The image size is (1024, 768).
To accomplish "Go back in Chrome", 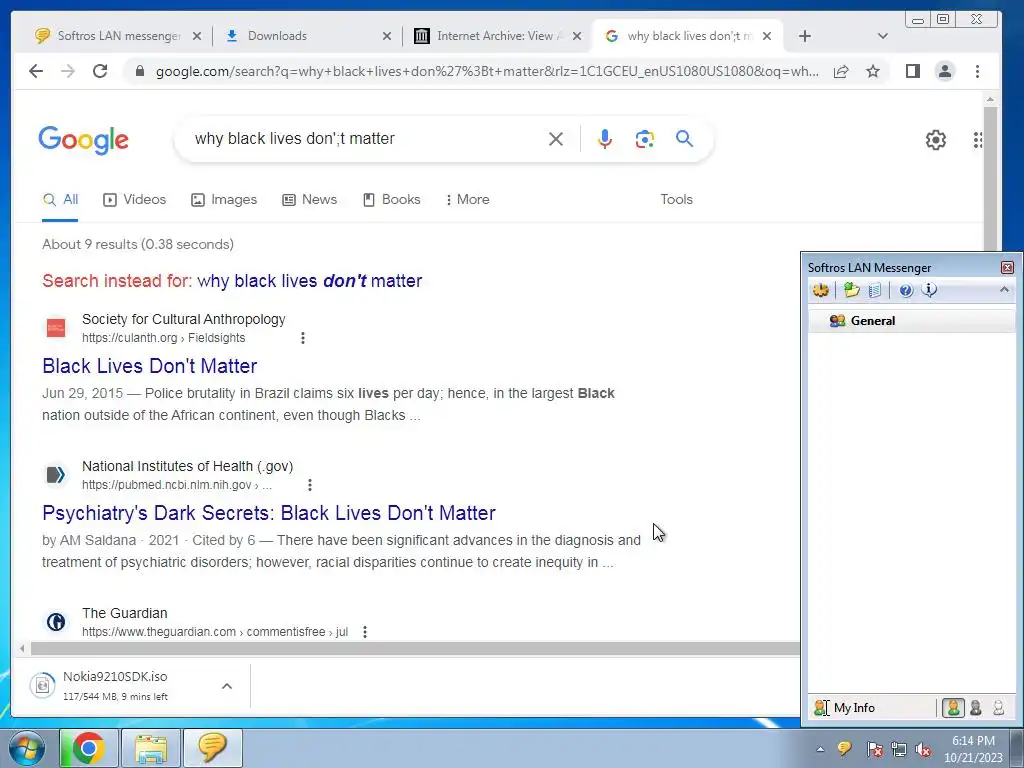I will point(36,71).
